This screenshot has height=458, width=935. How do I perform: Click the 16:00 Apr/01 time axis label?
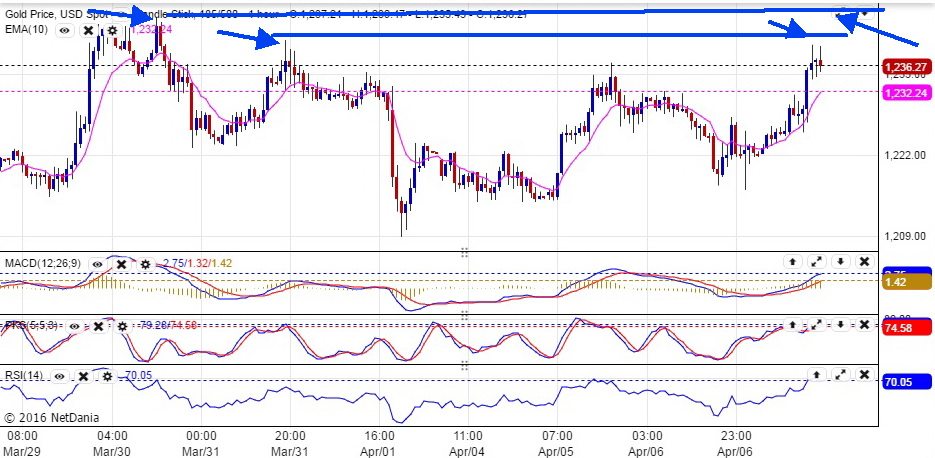click(379, 442)
